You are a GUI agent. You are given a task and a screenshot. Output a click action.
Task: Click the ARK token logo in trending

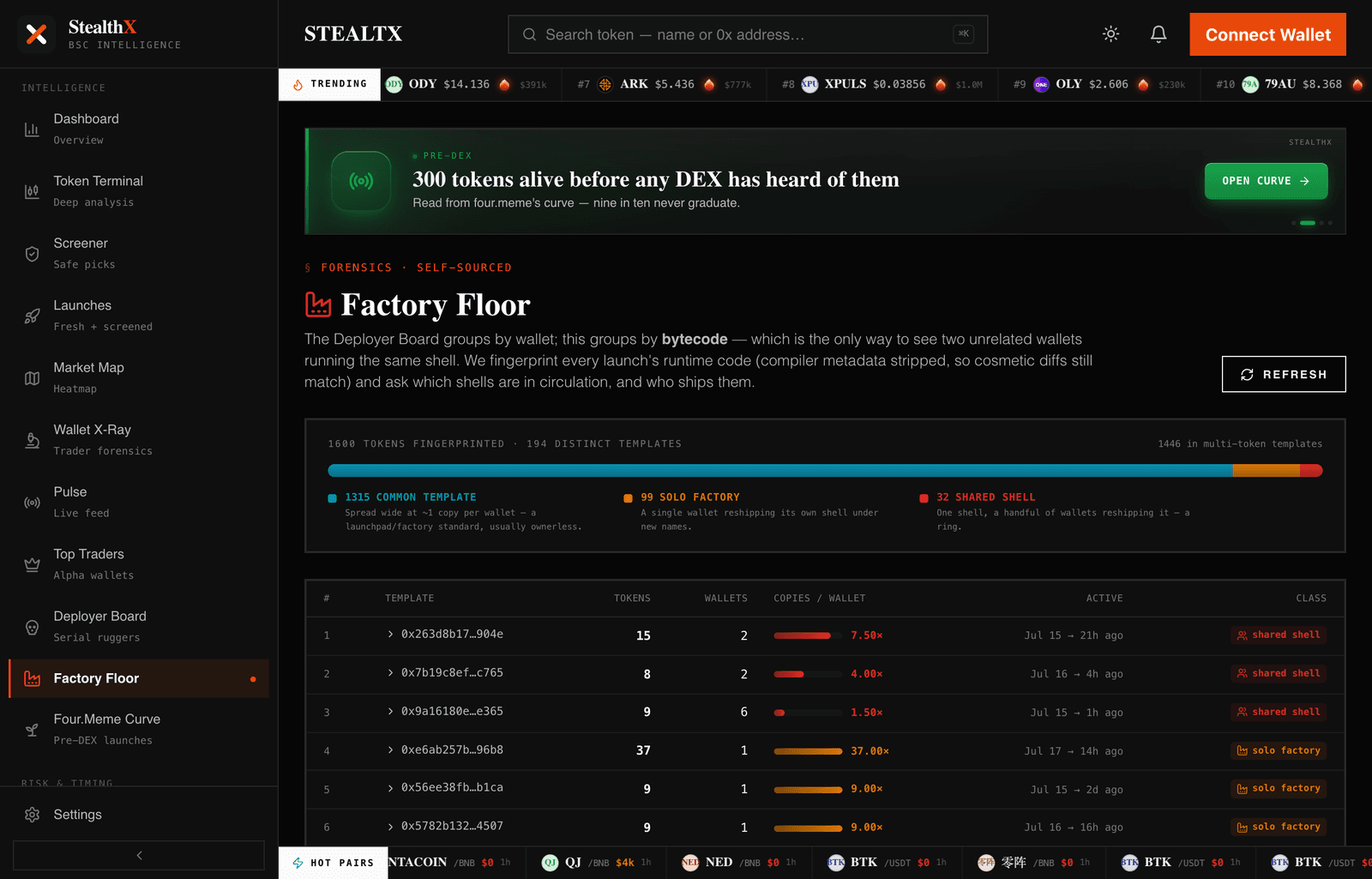coord(605,84)
